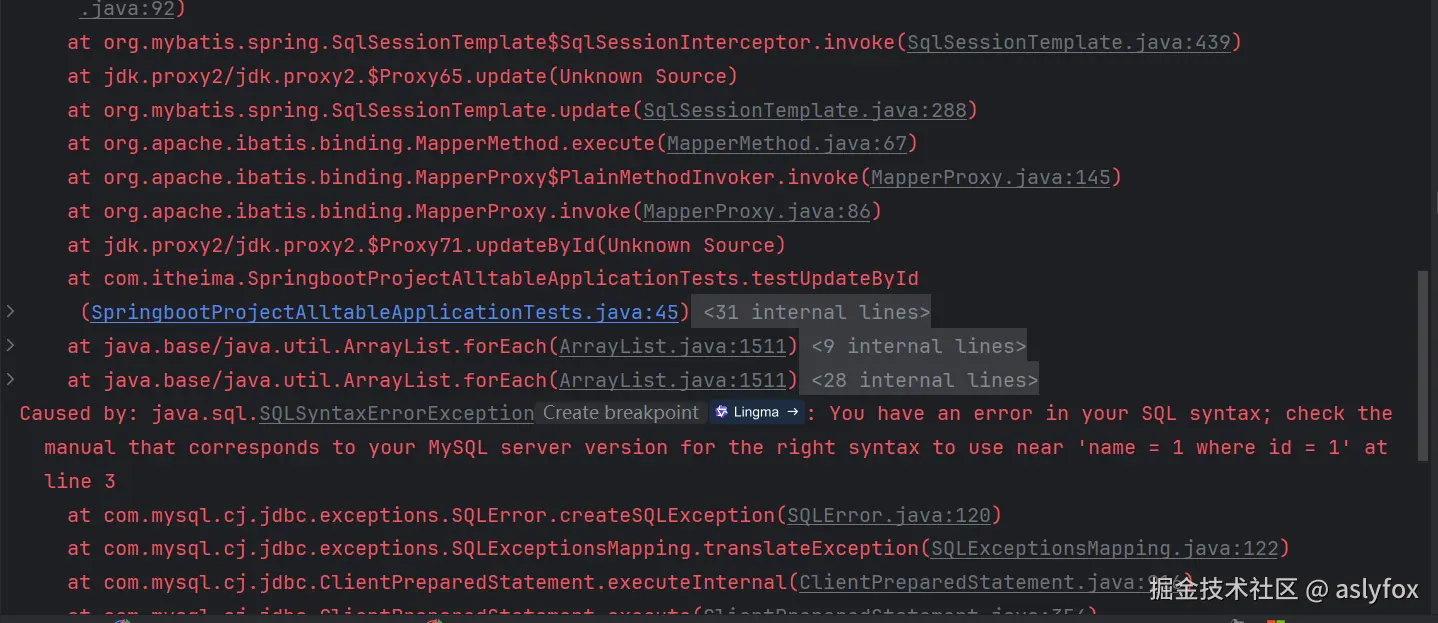This screenshot has width=1438, height=623.
Task: Click 'Create breakpoint' for the SQLSyntaxErrorException
Action: pyautogui.click(x=620, y=412)
